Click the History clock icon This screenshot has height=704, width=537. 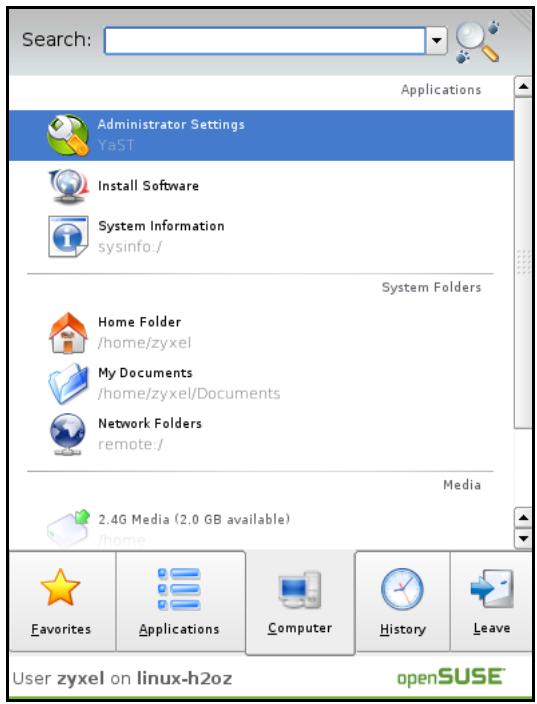tap(402, 589)
